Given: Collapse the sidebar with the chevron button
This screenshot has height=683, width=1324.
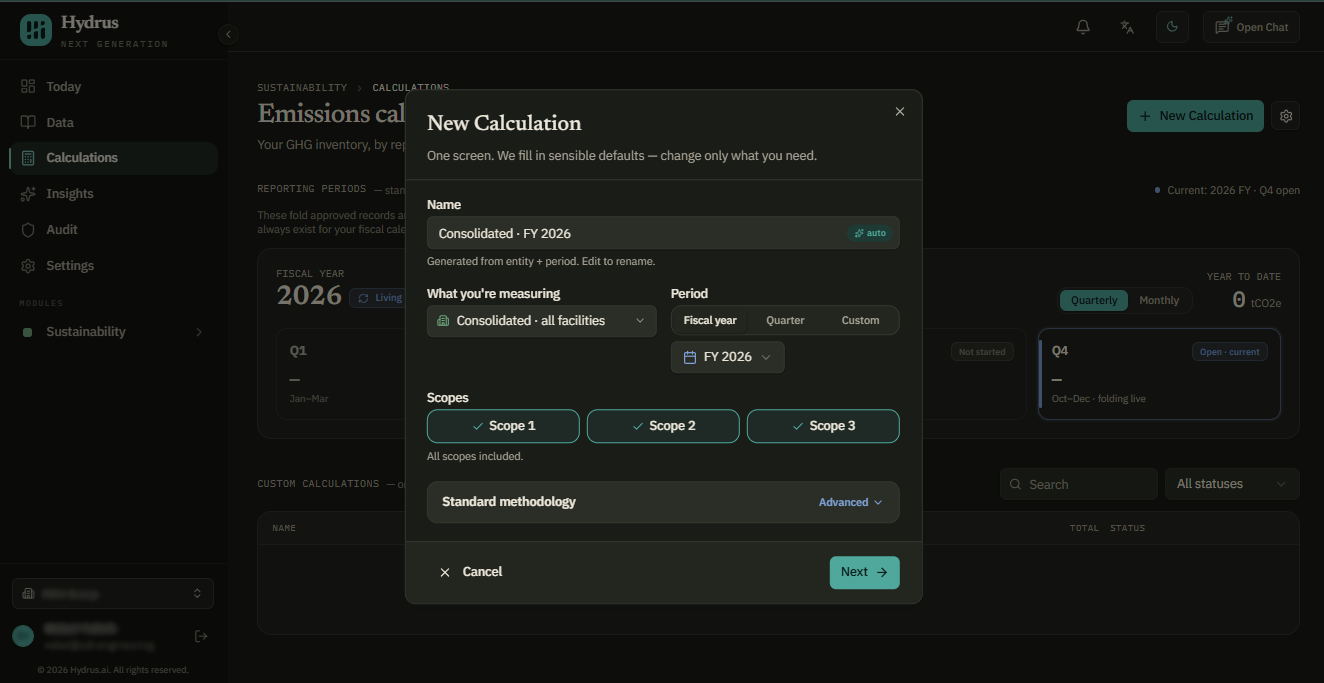Looking at the screenshot, I should 228,34.
